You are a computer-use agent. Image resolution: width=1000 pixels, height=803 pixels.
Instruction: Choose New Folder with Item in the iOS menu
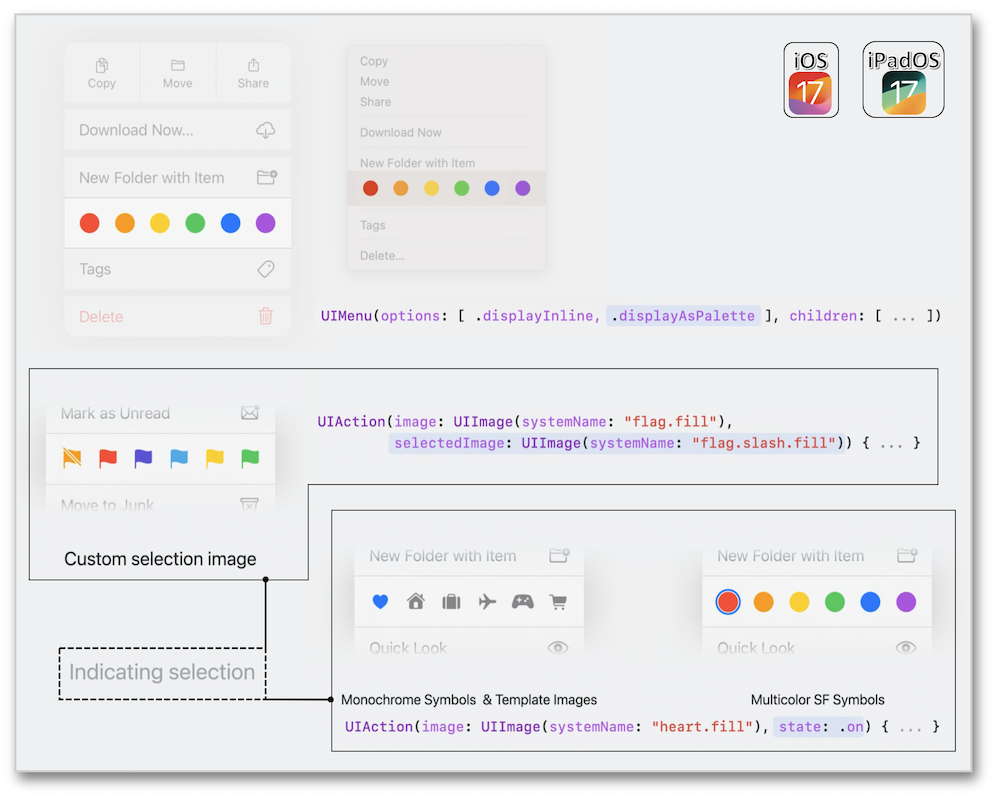click(178, 177)
